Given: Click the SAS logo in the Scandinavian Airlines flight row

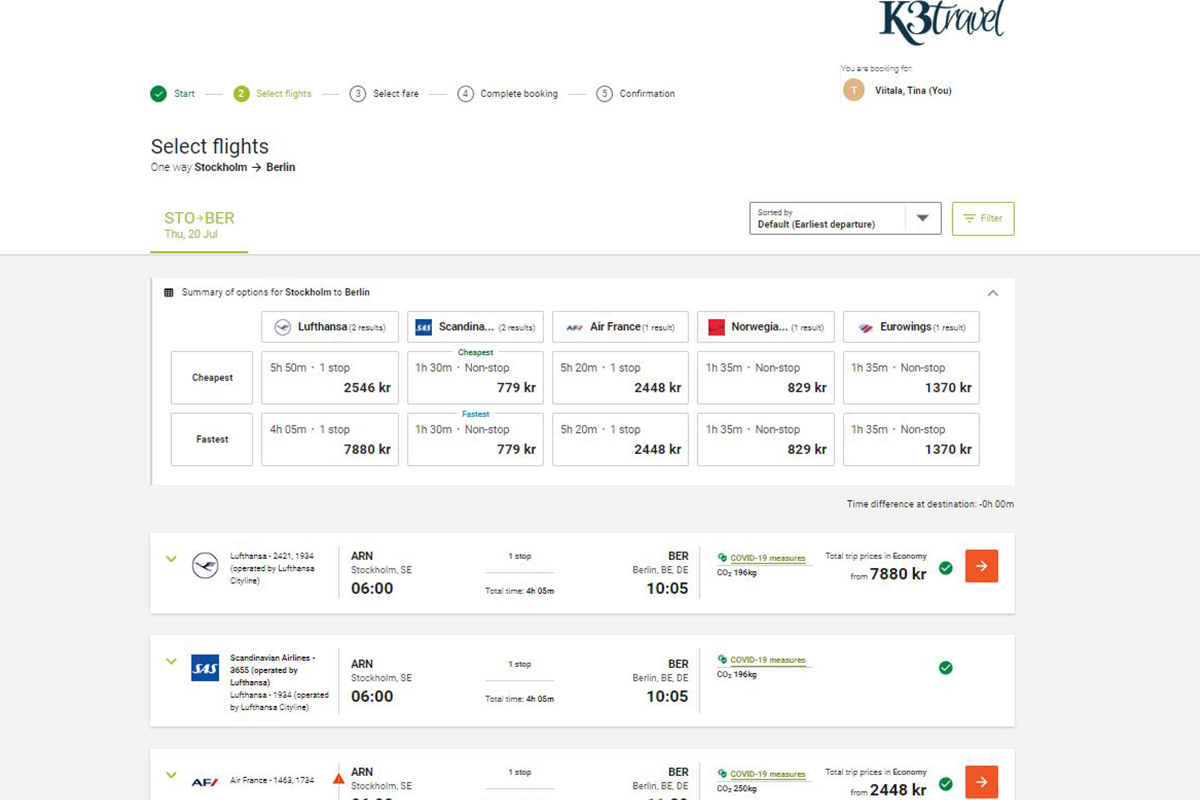Looking at the screenshot, I should click(205, 668).
